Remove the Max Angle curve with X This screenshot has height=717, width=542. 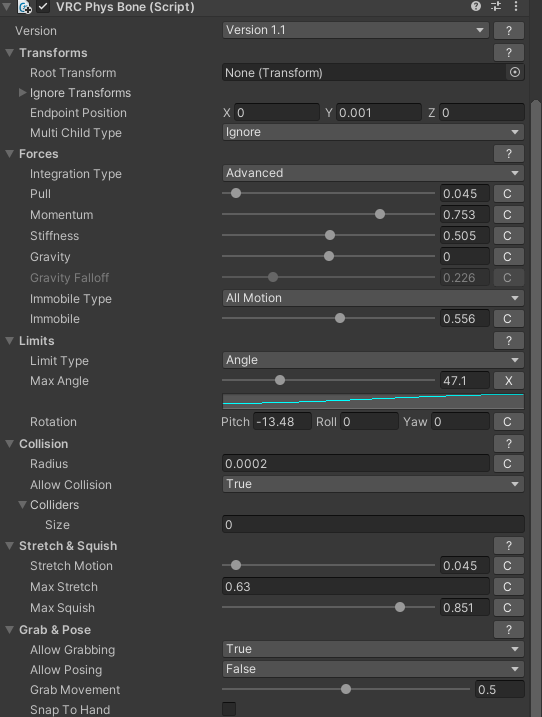(509, 380)
